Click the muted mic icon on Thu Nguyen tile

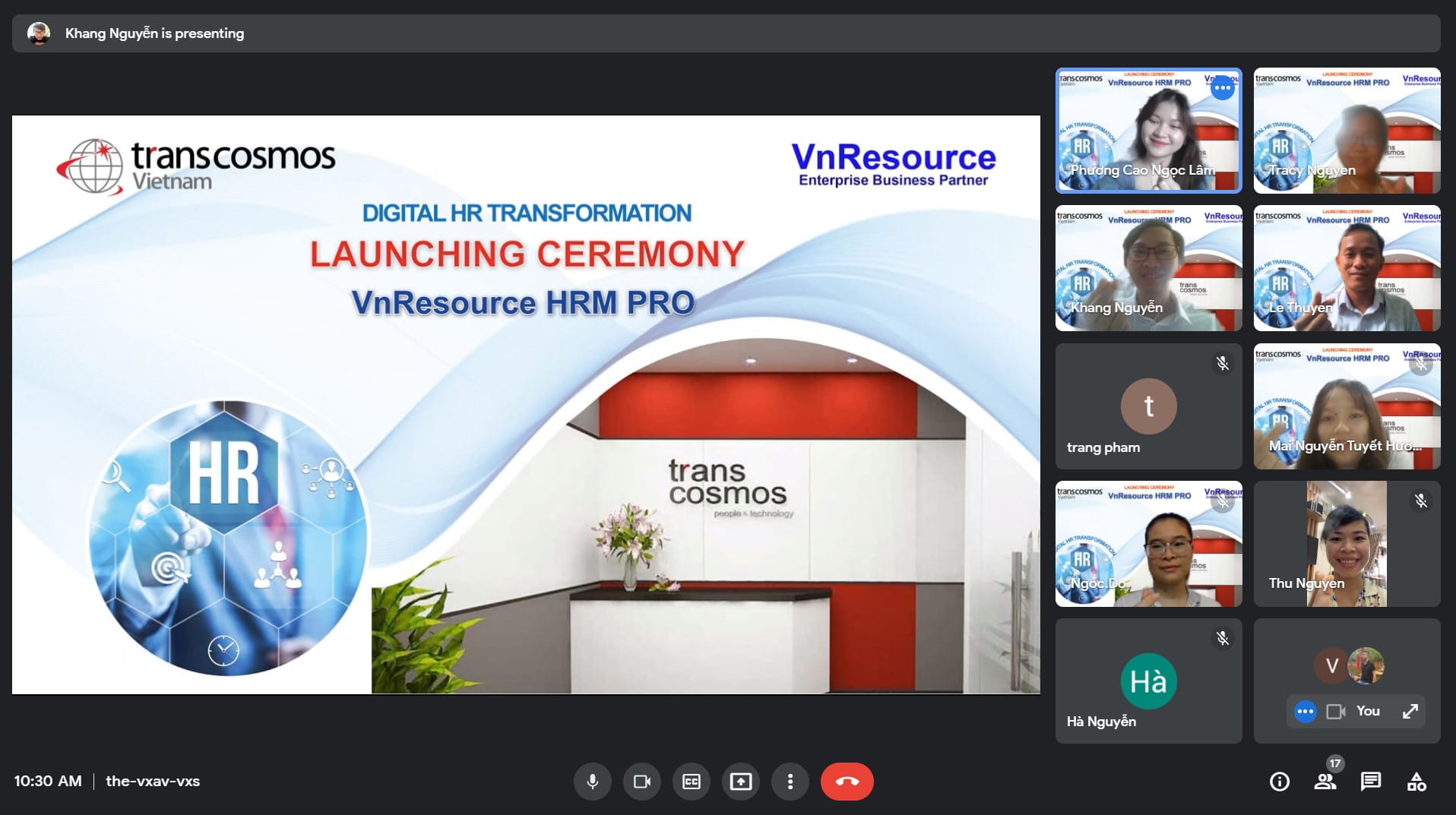1420,501
